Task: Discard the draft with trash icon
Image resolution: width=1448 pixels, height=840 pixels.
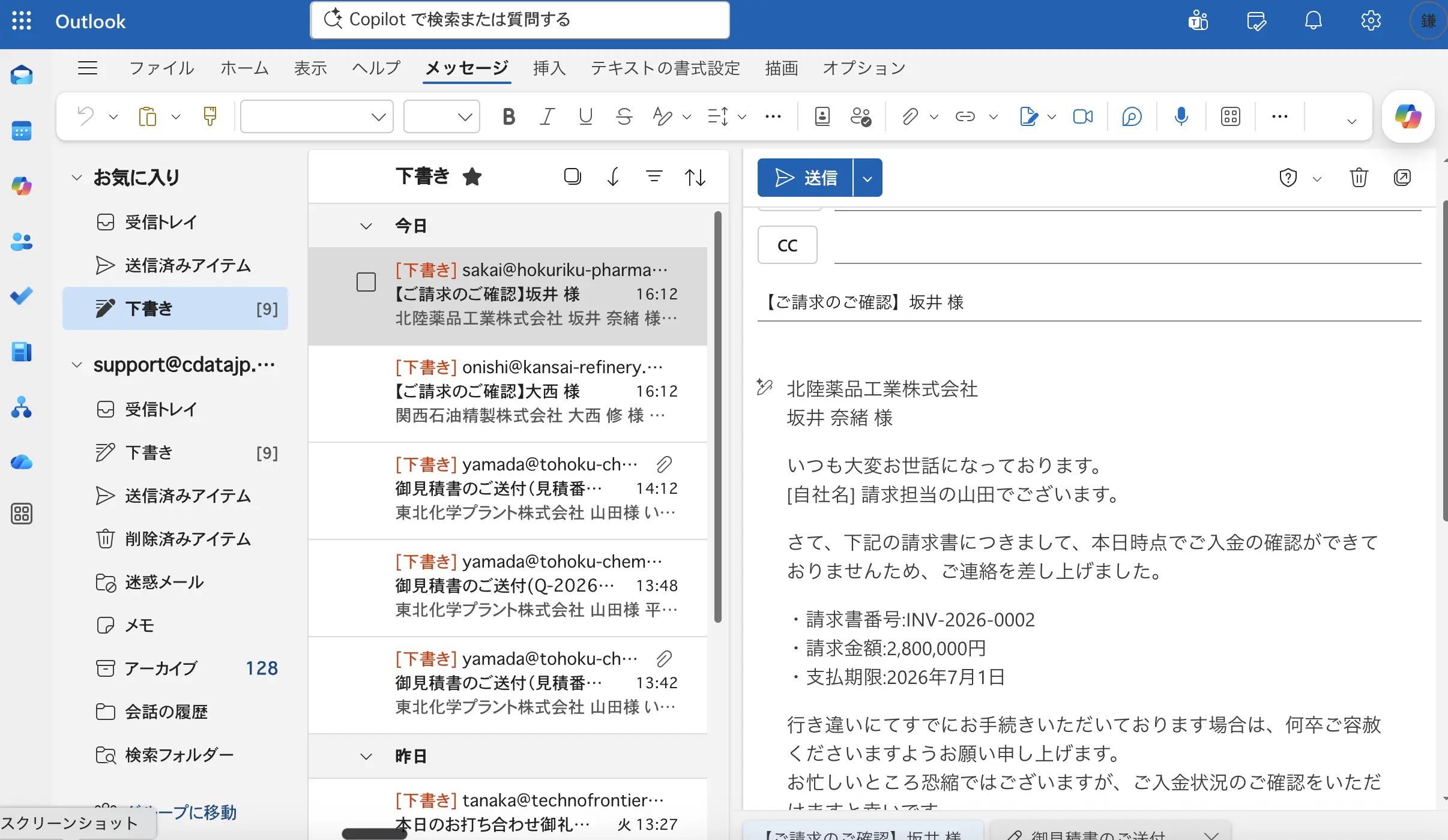Action: (x=1359, y=178)
